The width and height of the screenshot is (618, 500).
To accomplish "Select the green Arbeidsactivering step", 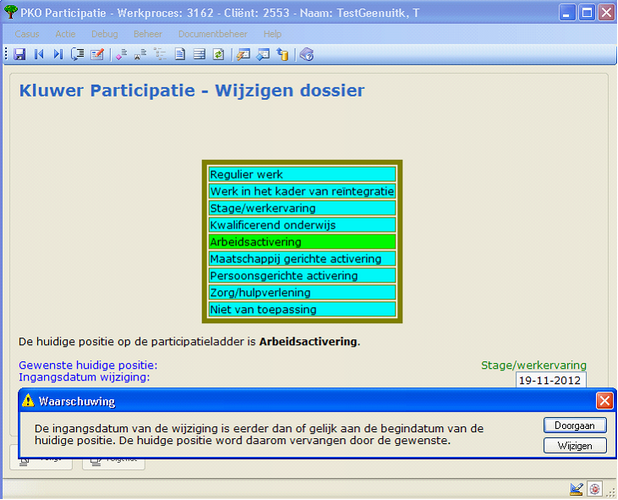I will (x=302, y=242).
